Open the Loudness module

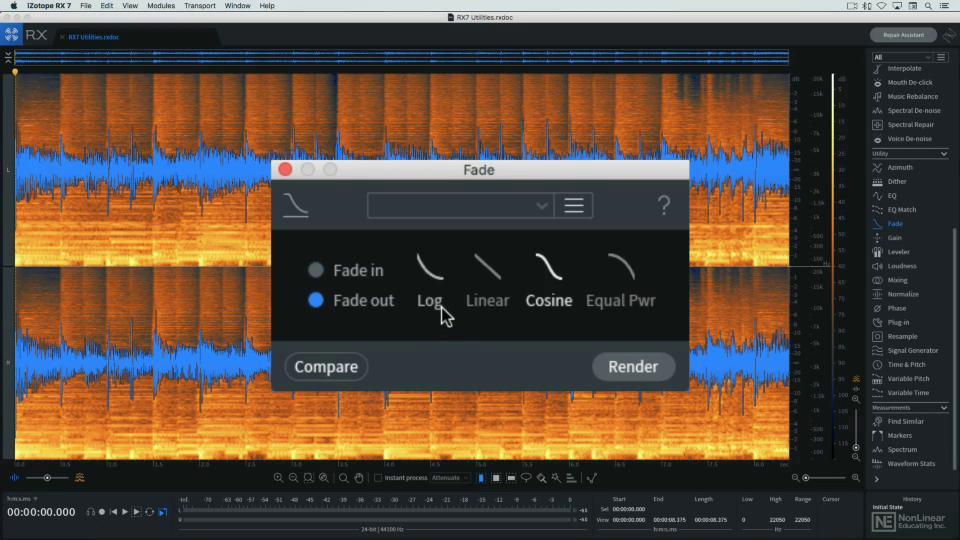point(902,266)
